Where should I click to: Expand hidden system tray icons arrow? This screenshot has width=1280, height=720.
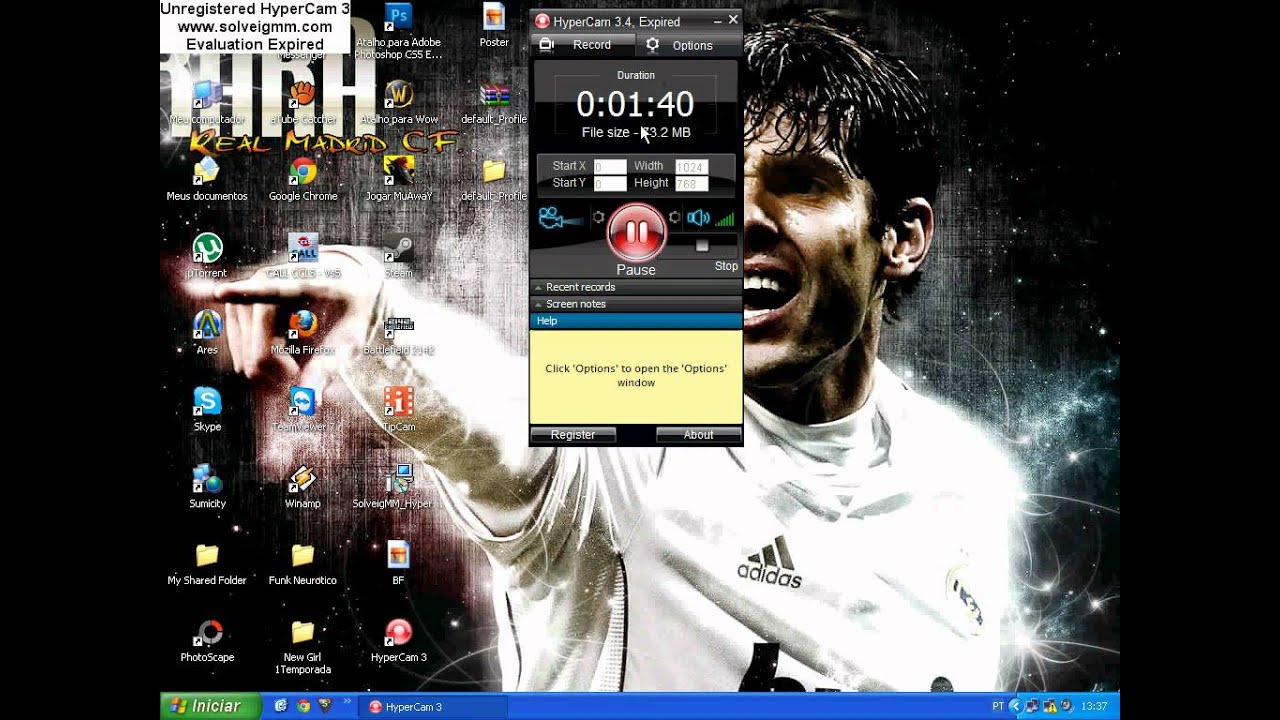click(x=1015, y=706)
